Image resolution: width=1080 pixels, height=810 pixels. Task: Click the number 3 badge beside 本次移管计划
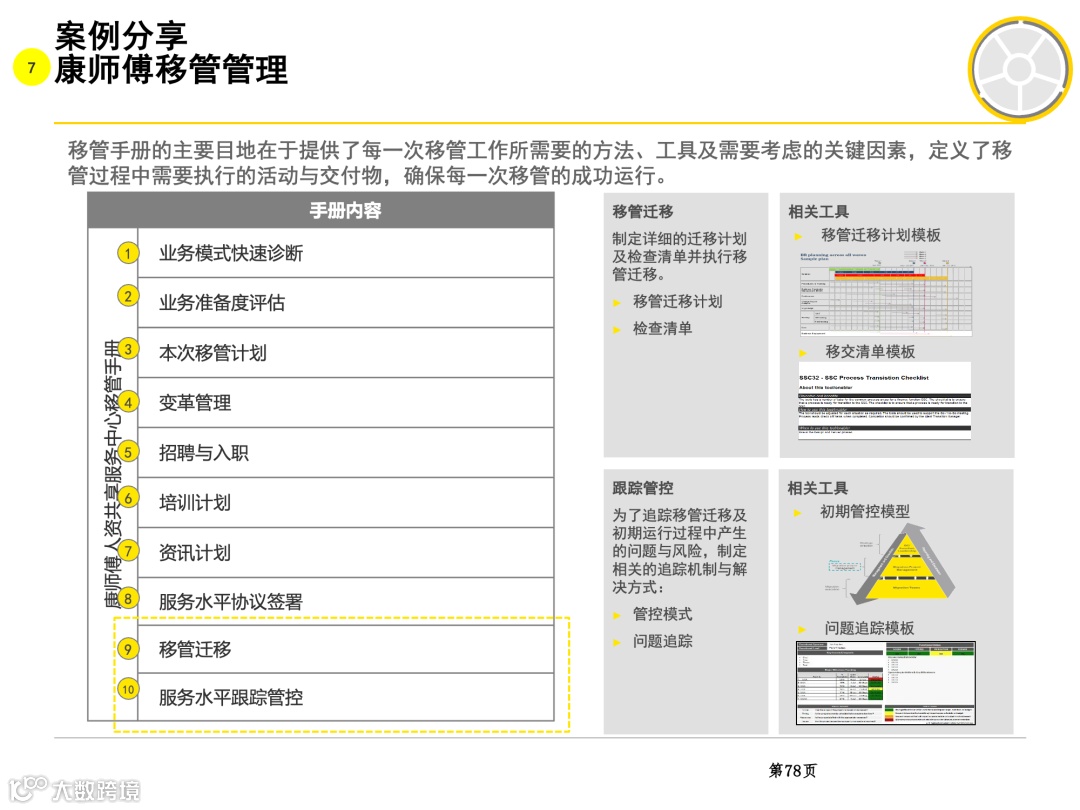127,349
